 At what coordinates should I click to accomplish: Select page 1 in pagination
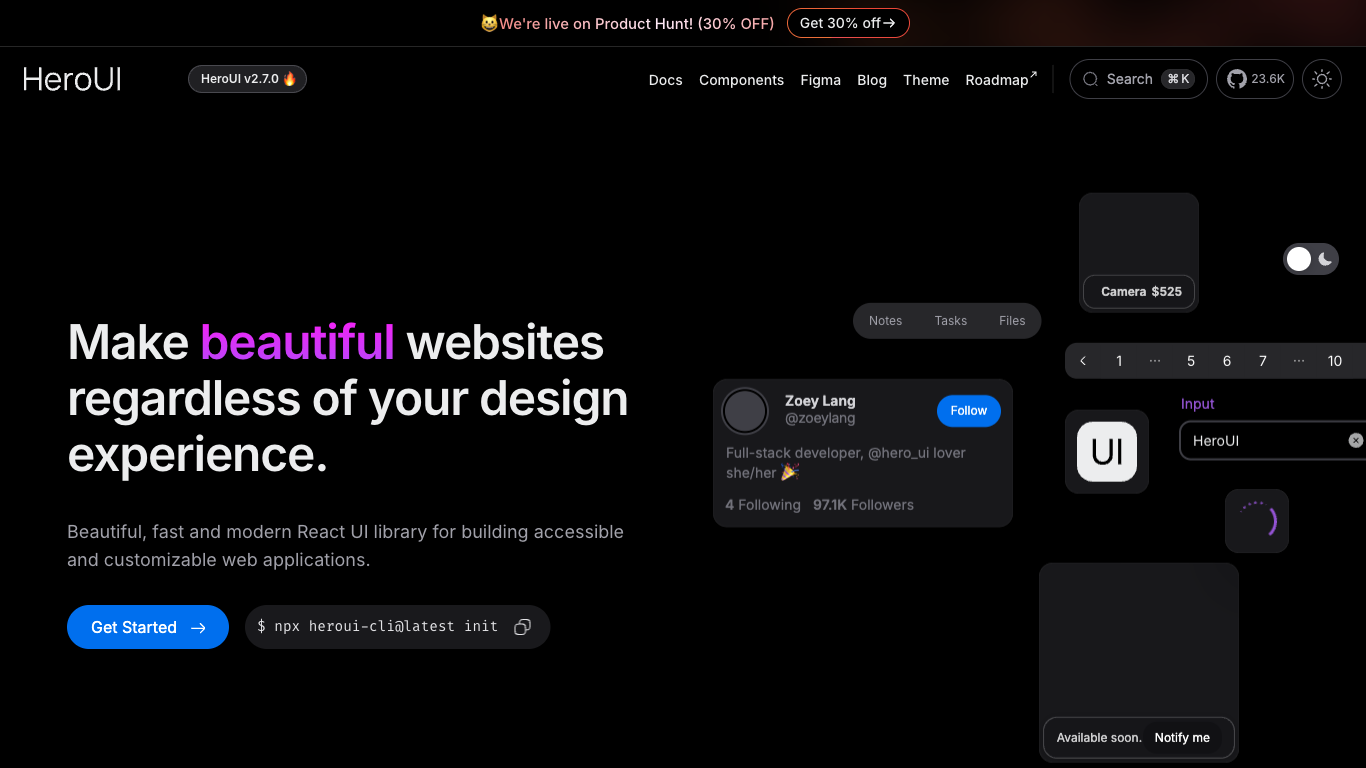[1119, 361]
